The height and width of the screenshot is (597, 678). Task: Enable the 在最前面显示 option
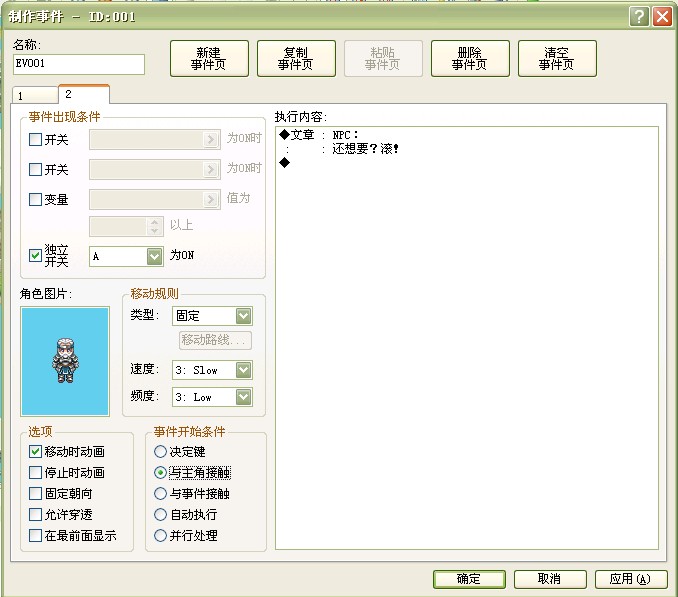coord(35,536)
